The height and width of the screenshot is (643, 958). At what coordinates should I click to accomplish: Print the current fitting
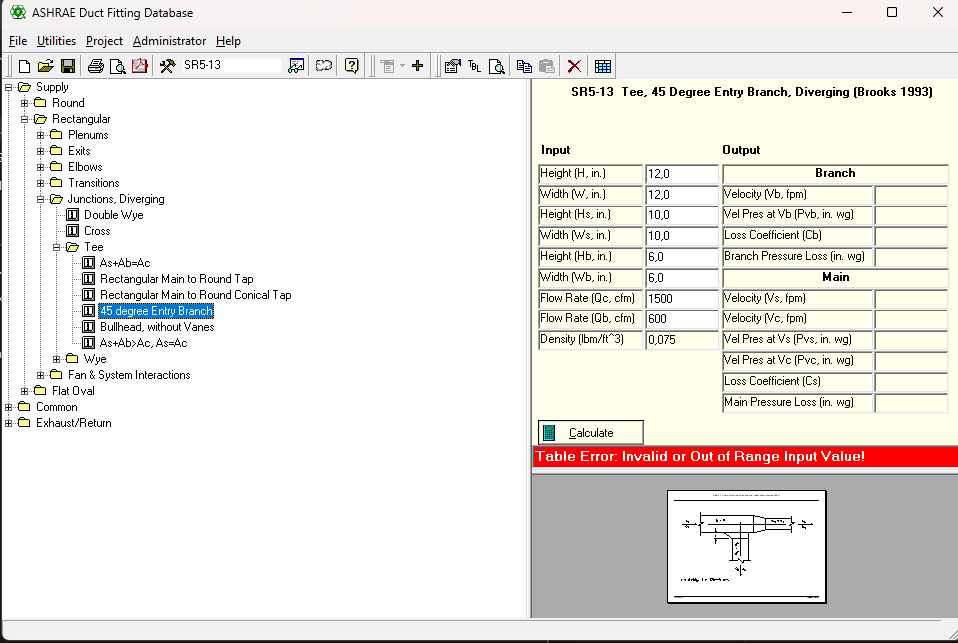tap(95, 66)
